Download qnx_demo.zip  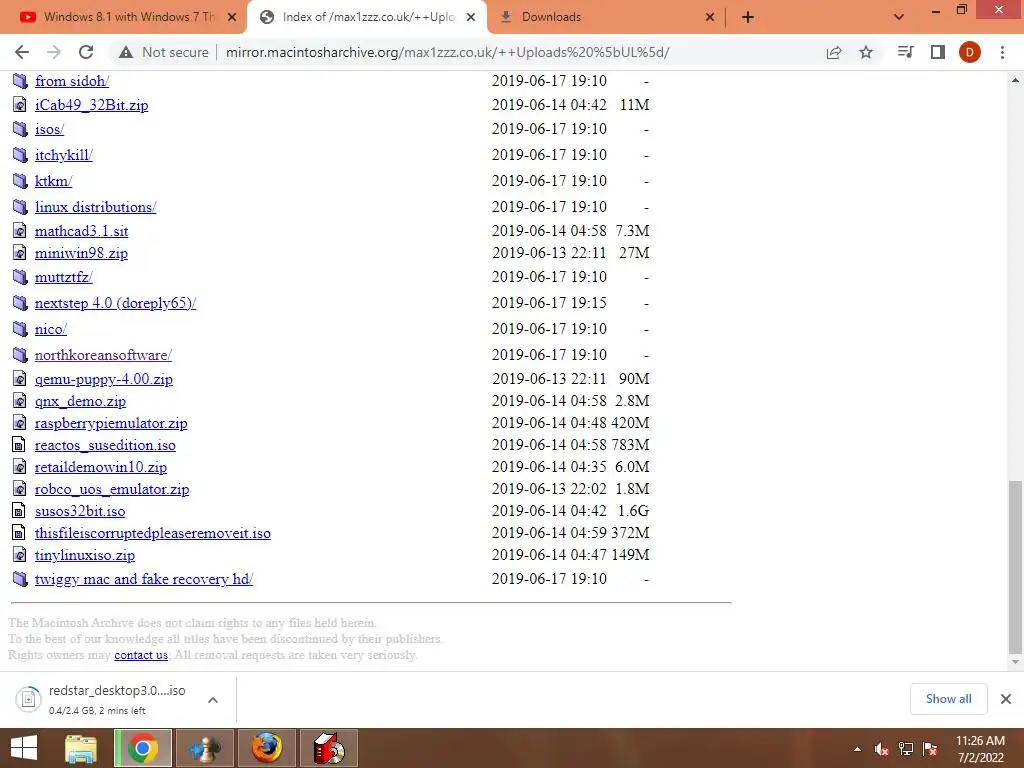point(80,402)
